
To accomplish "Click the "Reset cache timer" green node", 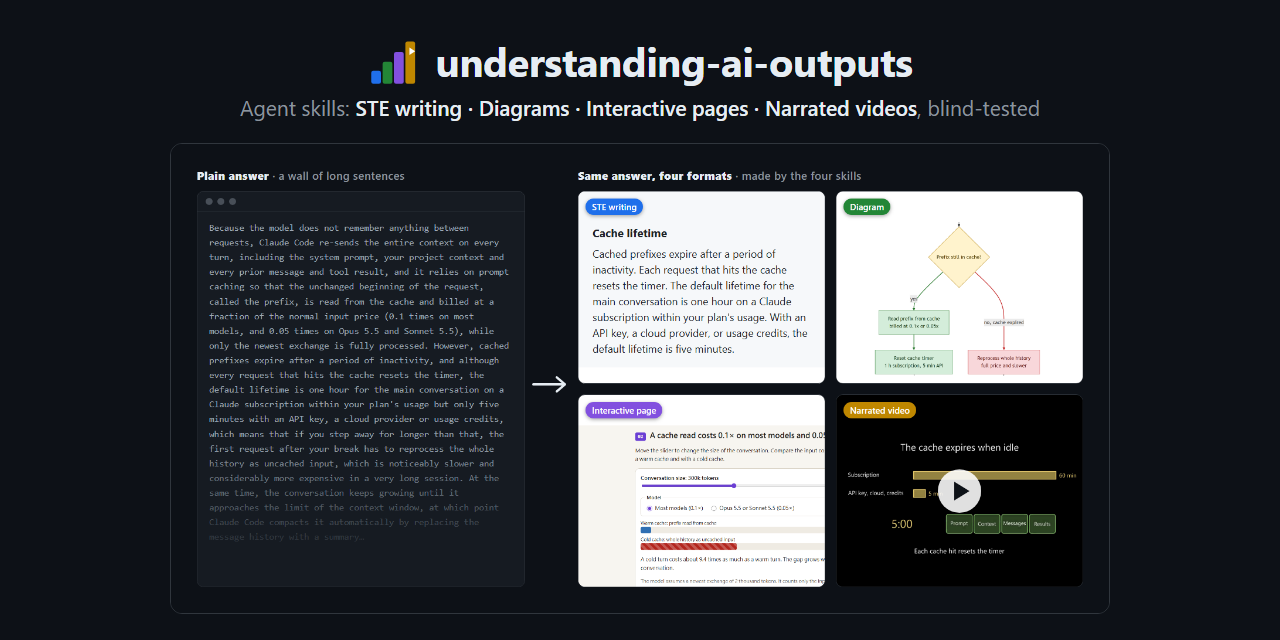I will point(914,362).
